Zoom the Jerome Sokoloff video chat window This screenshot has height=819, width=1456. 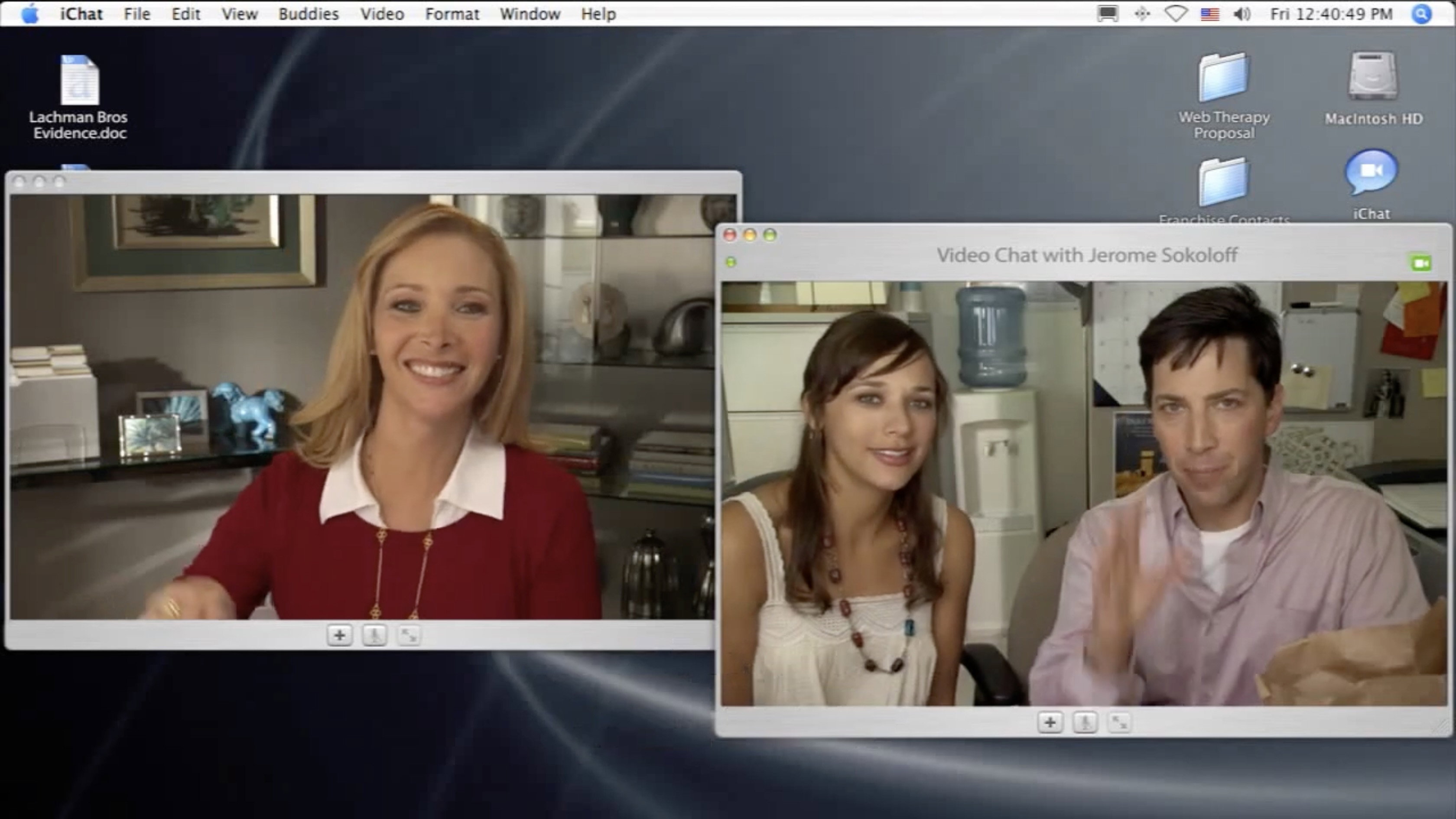770,234
